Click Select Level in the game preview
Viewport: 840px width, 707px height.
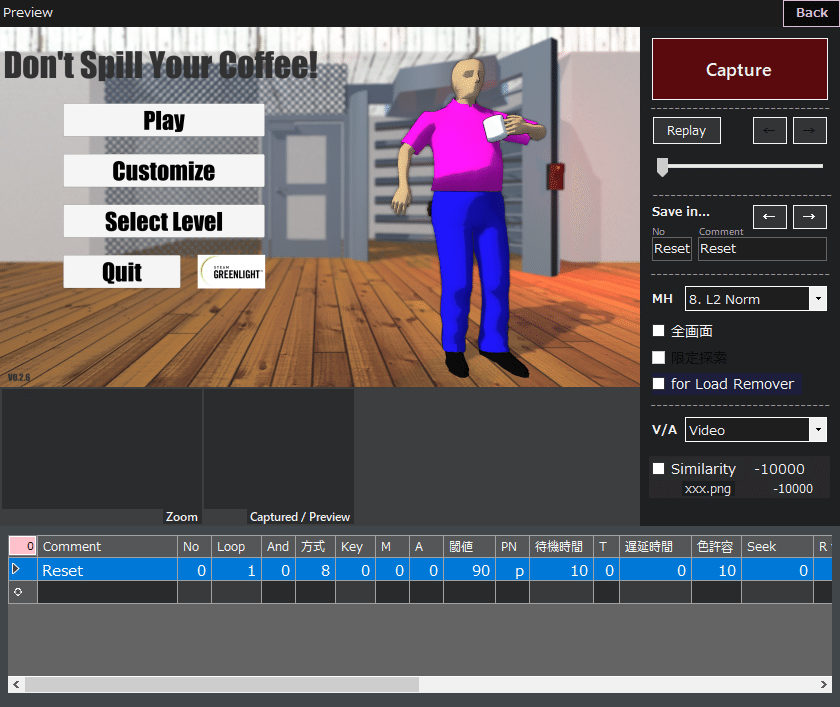pos(164,221)
